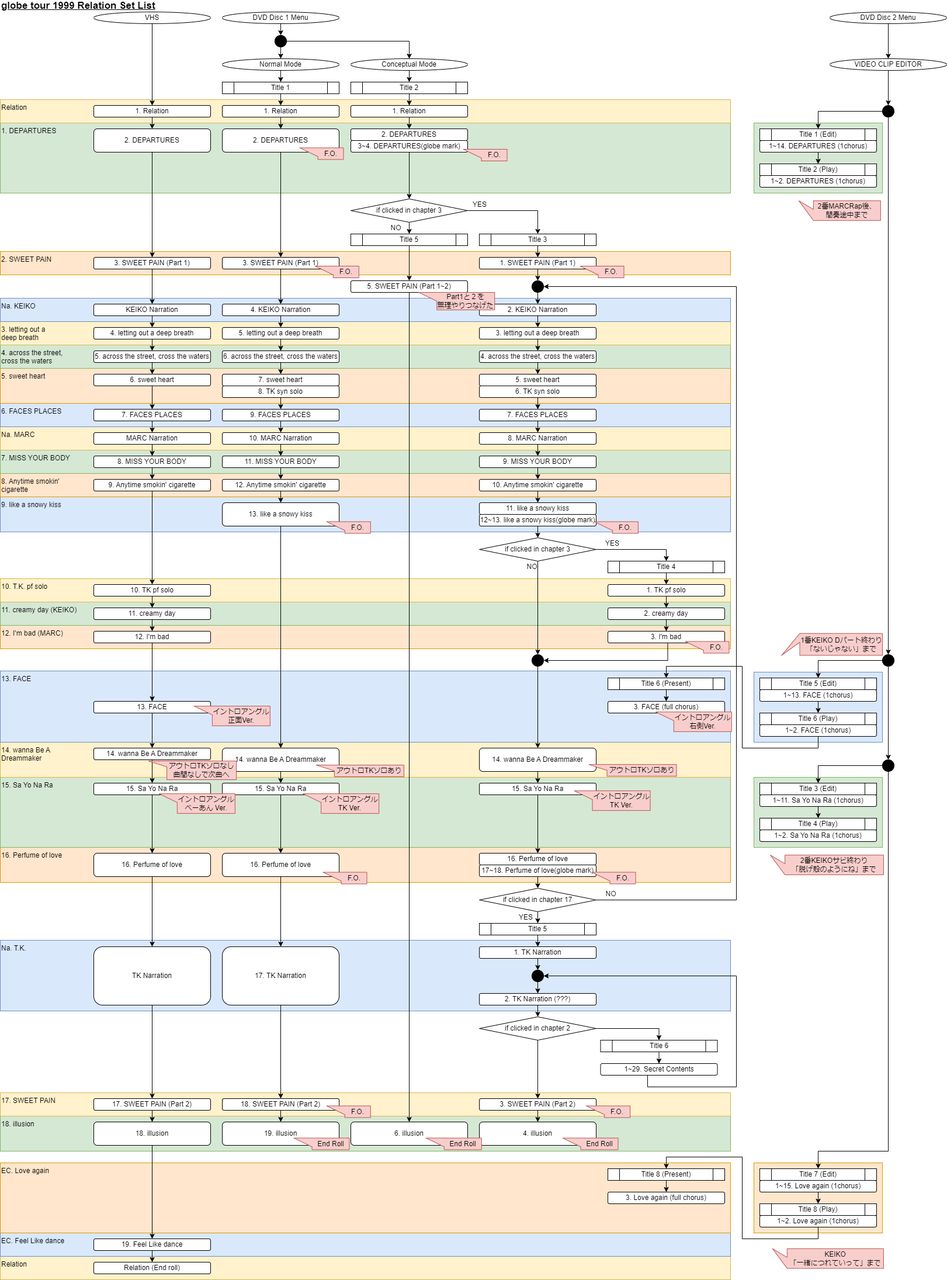This screenshot has height=1280, width=947.
Task: Select the VHS start node
Action: 152,18
